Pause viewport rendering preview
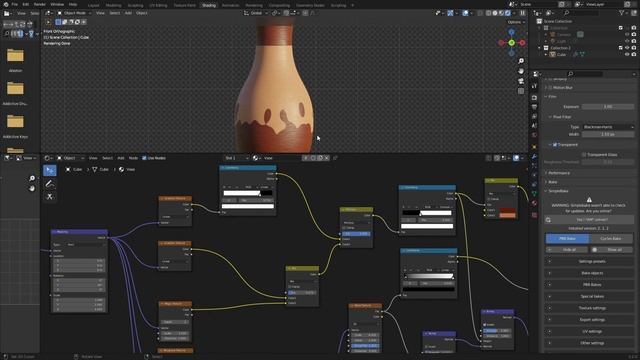This screenshot has width=640, height=360. click(522, 13)
